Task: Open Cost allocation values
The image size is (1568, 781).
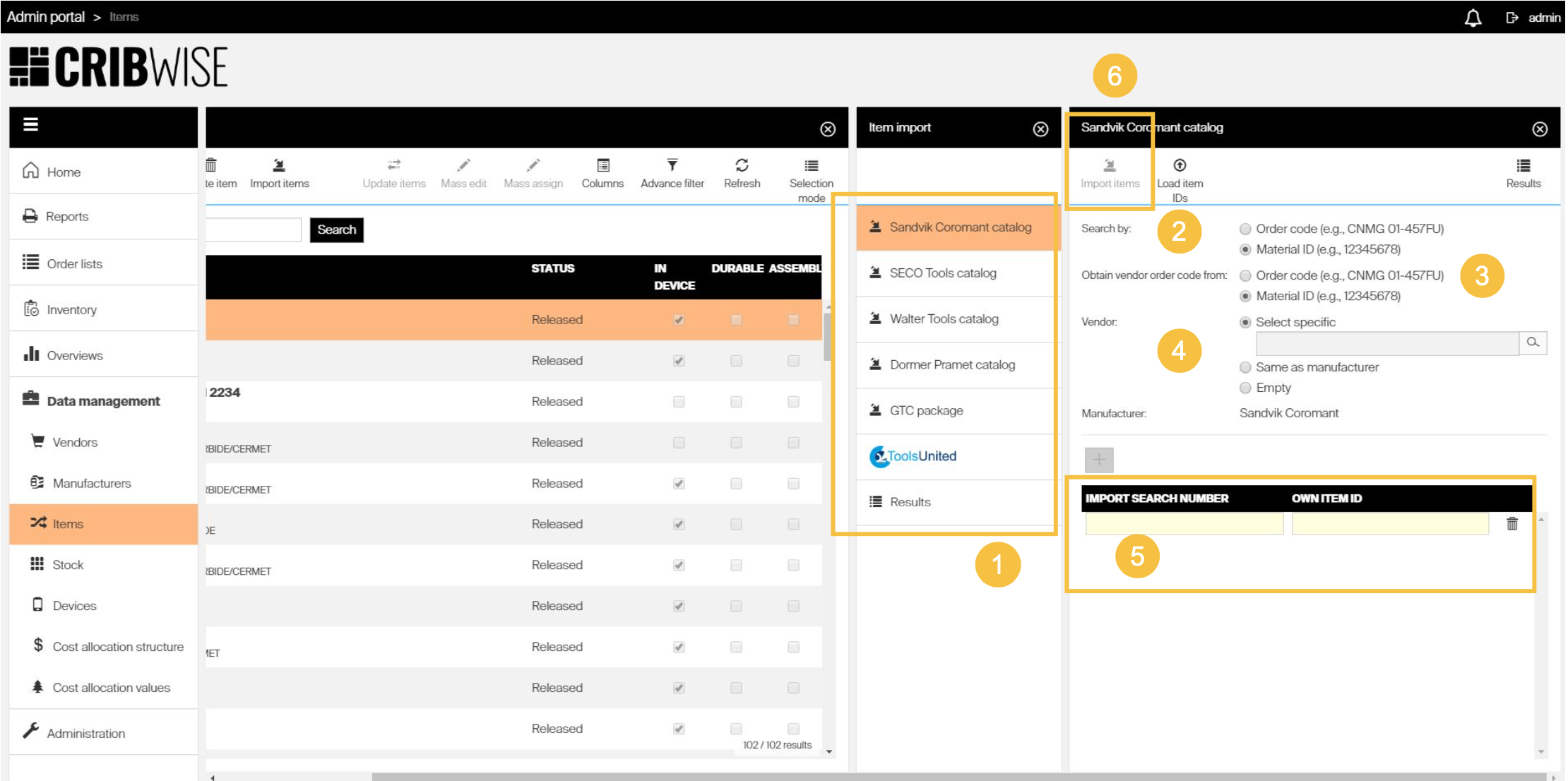Action: tap(103, 688)
